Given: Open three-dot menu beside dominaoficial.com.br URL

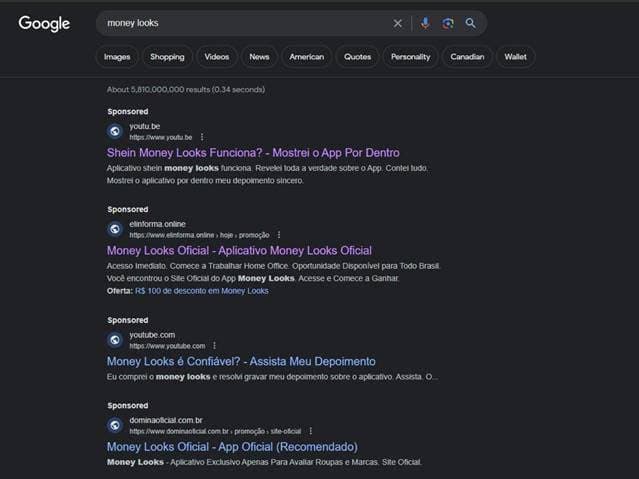Looking at the screenshot, I should (311, 431).
